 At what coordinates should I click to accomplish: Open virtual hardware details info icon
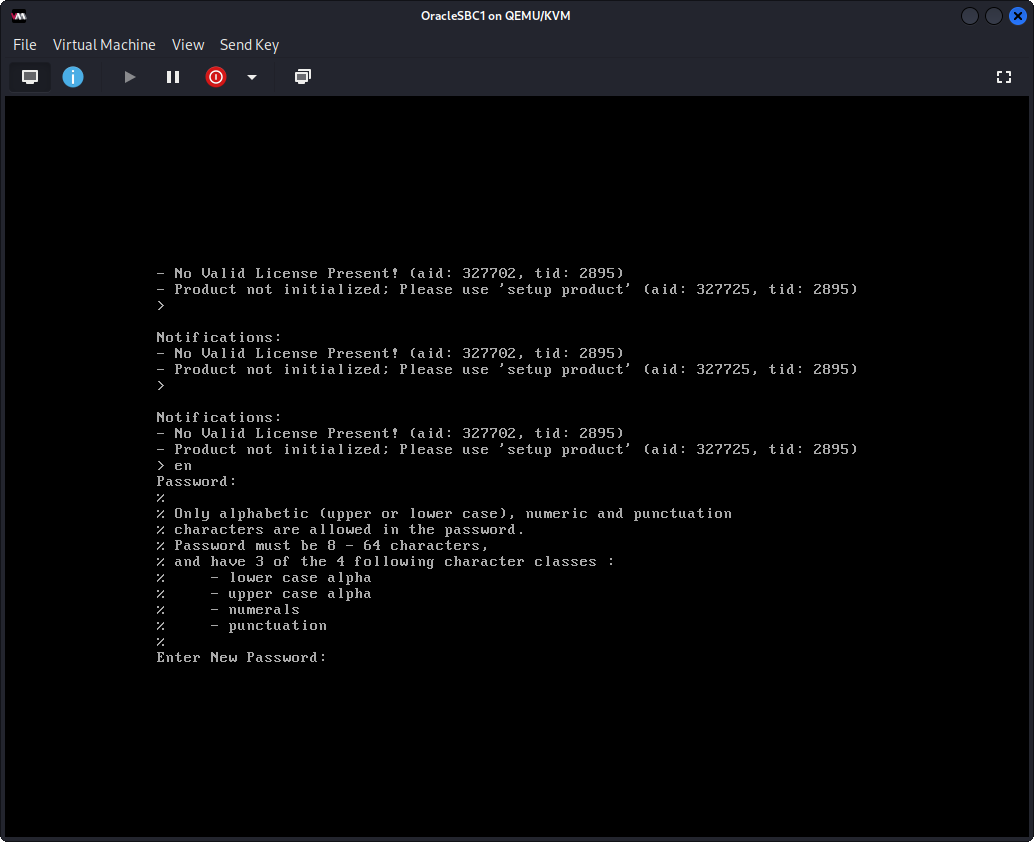point(73,77)
